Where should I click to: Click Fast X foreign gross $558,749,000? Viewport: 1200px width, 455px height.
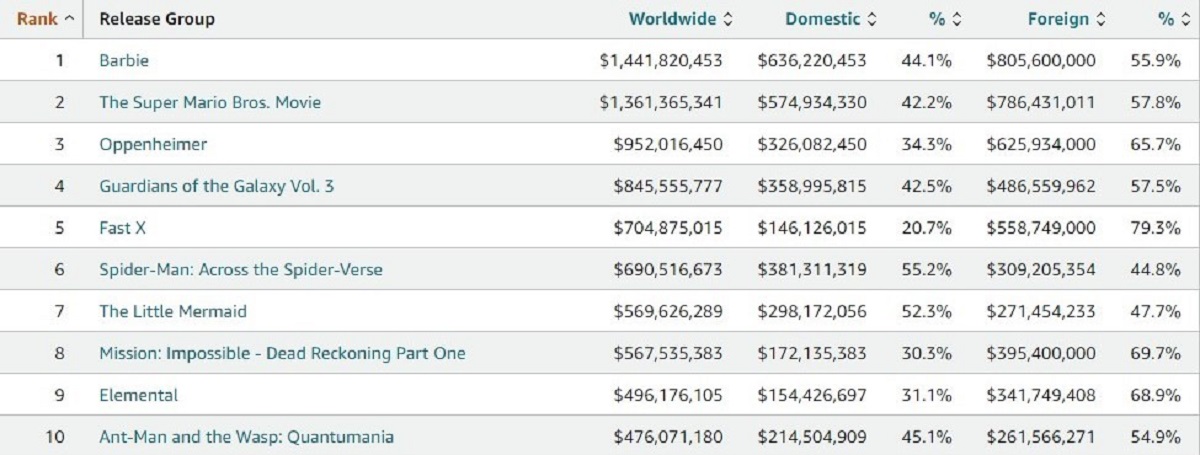click(x=1040, y=228)
